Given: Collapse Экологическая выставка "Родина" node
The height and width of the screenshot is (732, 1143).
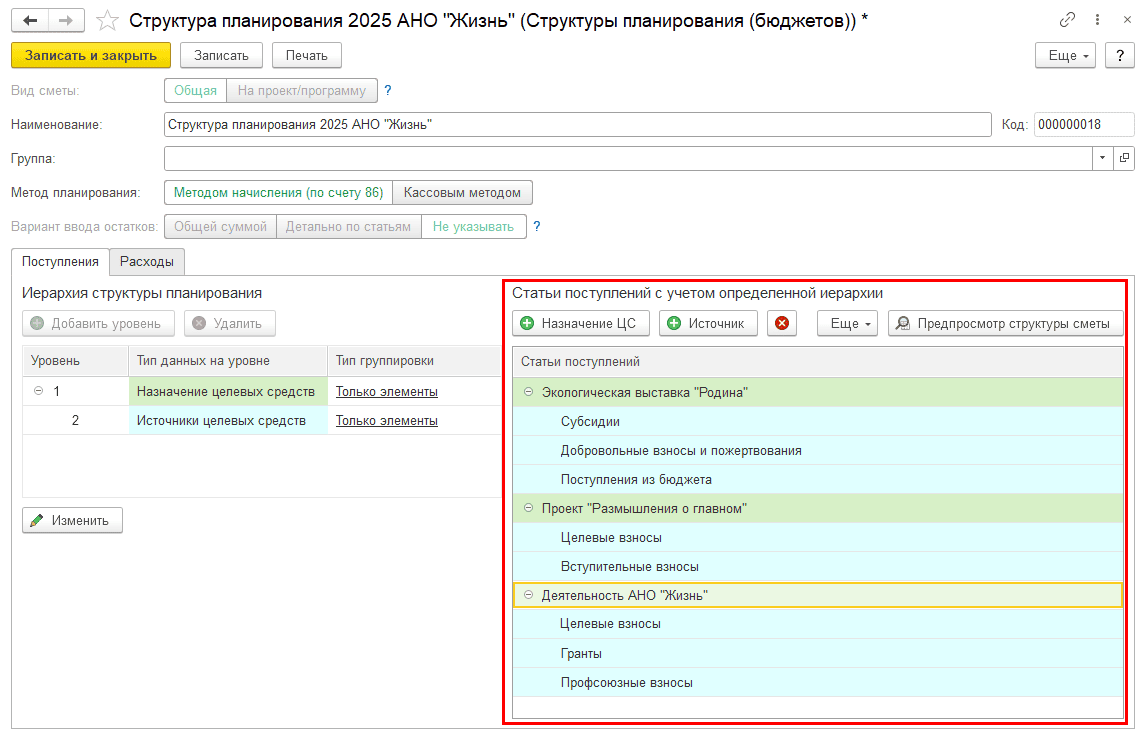Looking at the screenshot, I should click(x=528, y=393).
